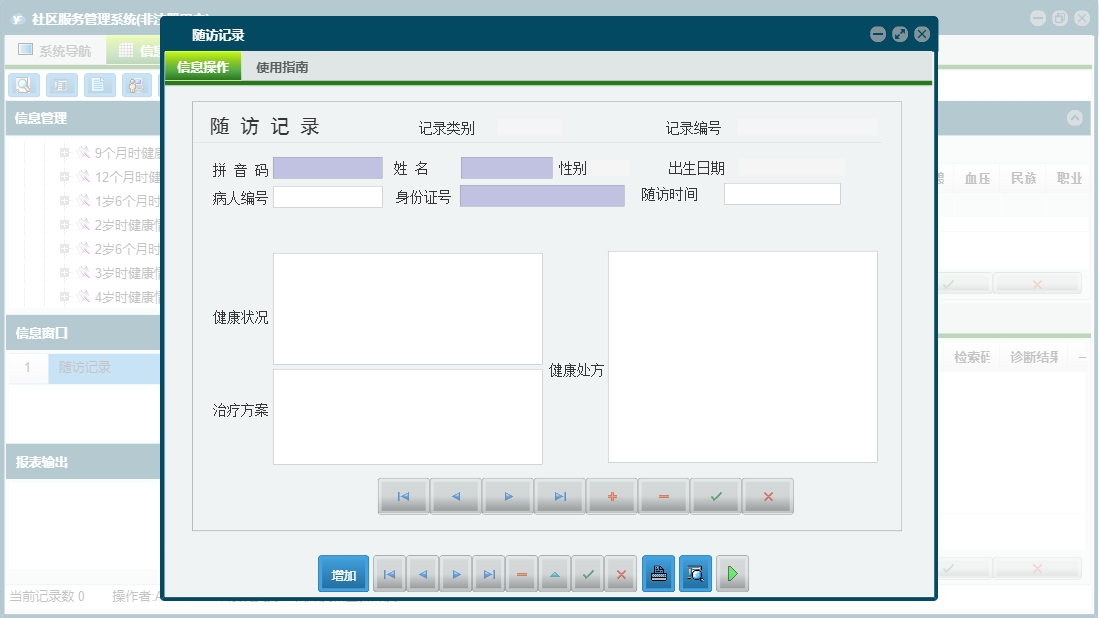Go to previous record in bottom toolbar
The image size is (1099, 618).
click(x=423, y=575)
